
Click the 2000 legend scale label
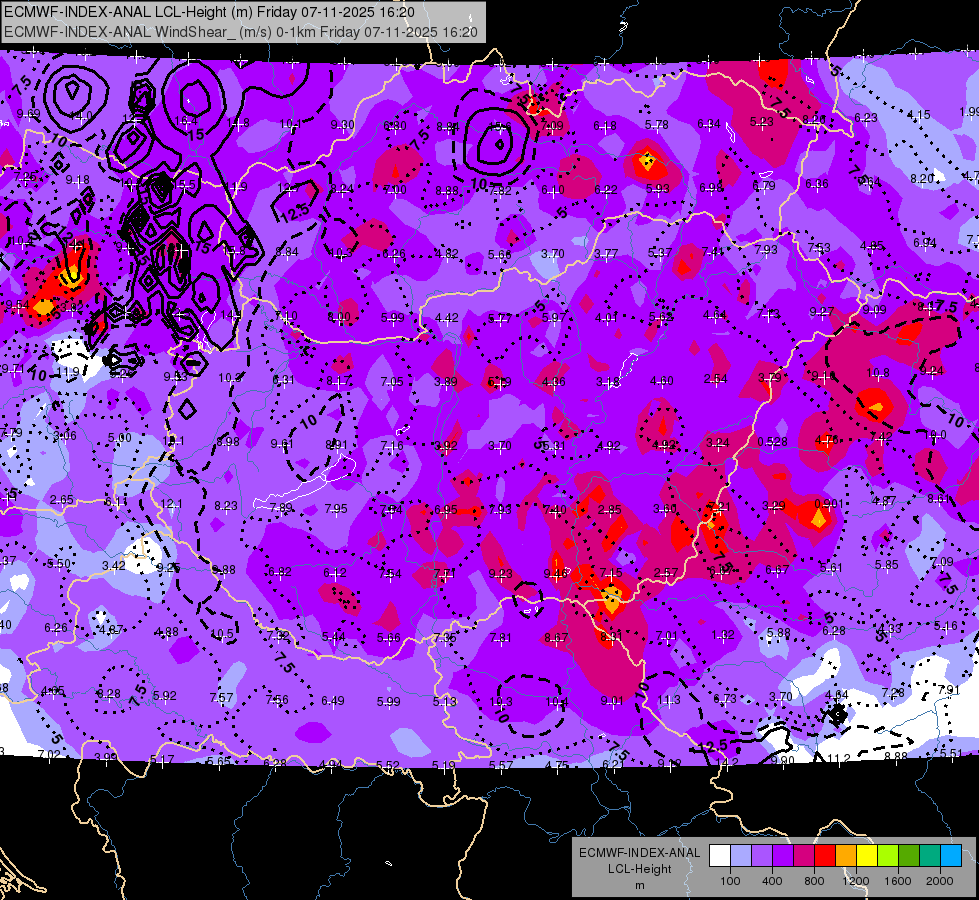pyautogui.click(x=940, y=881)
